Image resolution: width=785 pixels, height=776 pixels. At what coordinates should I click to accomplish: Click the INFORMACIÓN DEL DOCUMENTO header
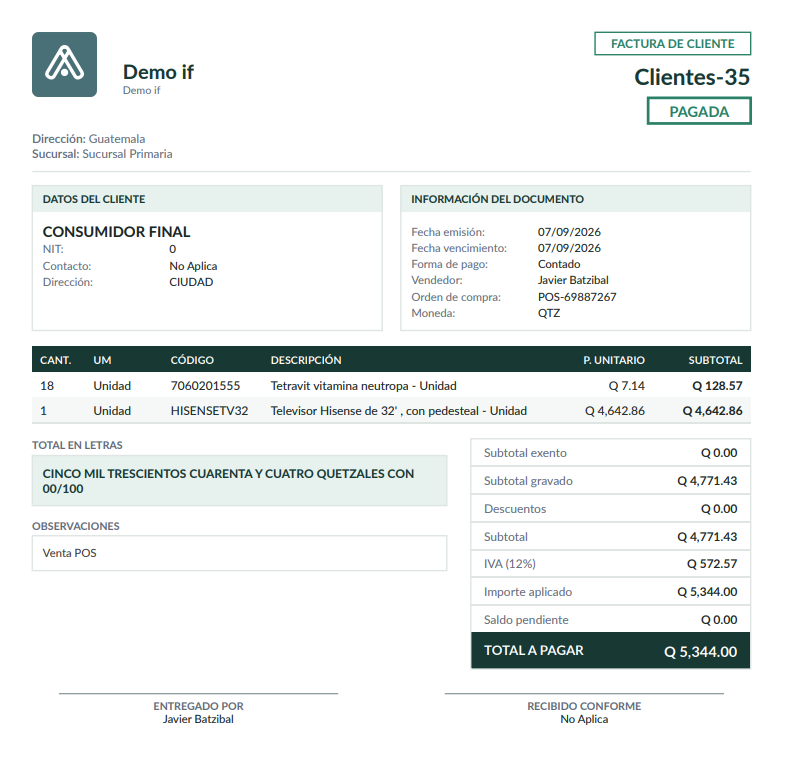pyautogui.click(x=576, y=199)
